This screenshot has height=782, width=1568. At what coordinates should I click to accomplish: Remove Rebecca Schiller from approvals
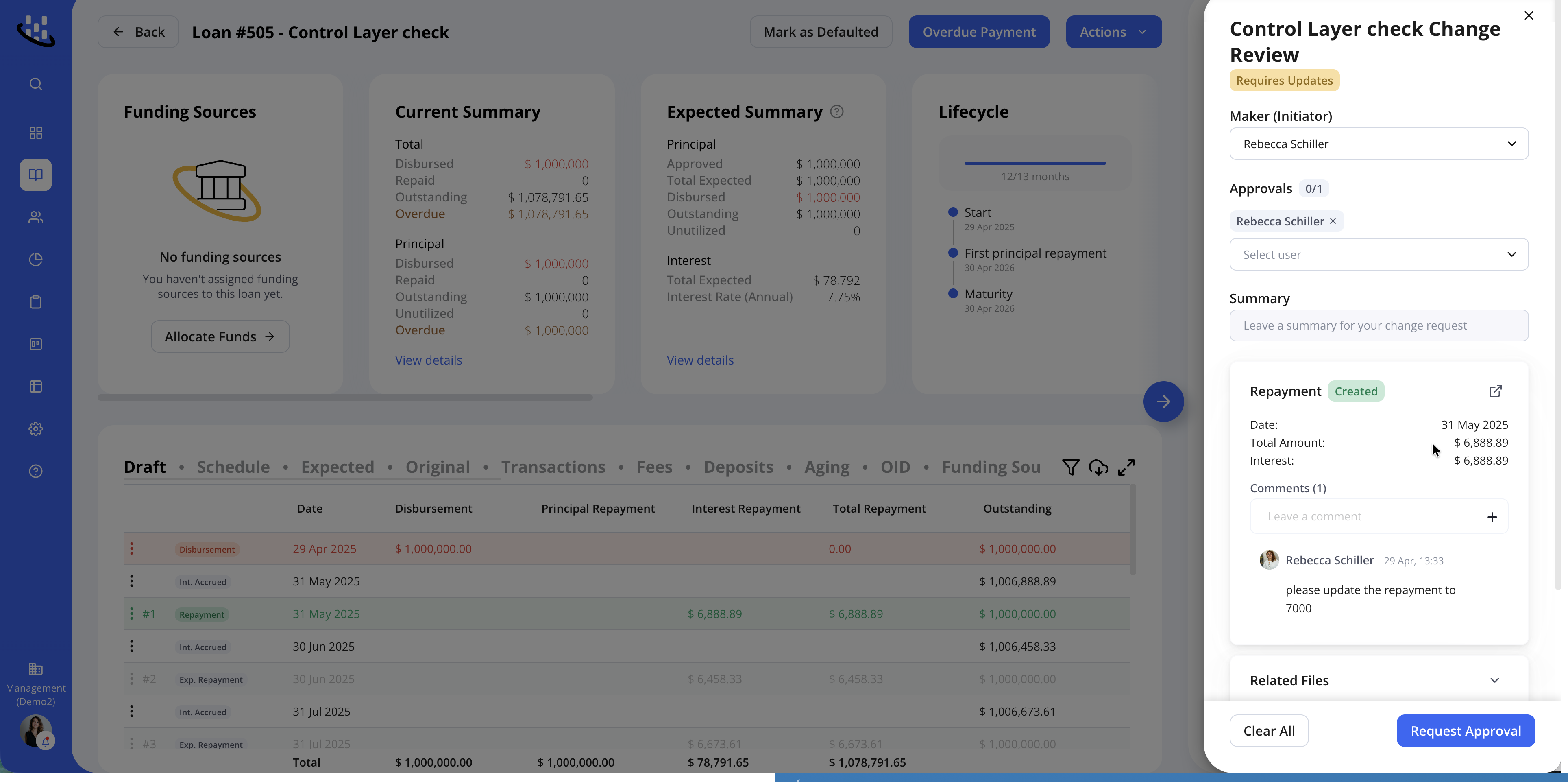click(1333, 221)
